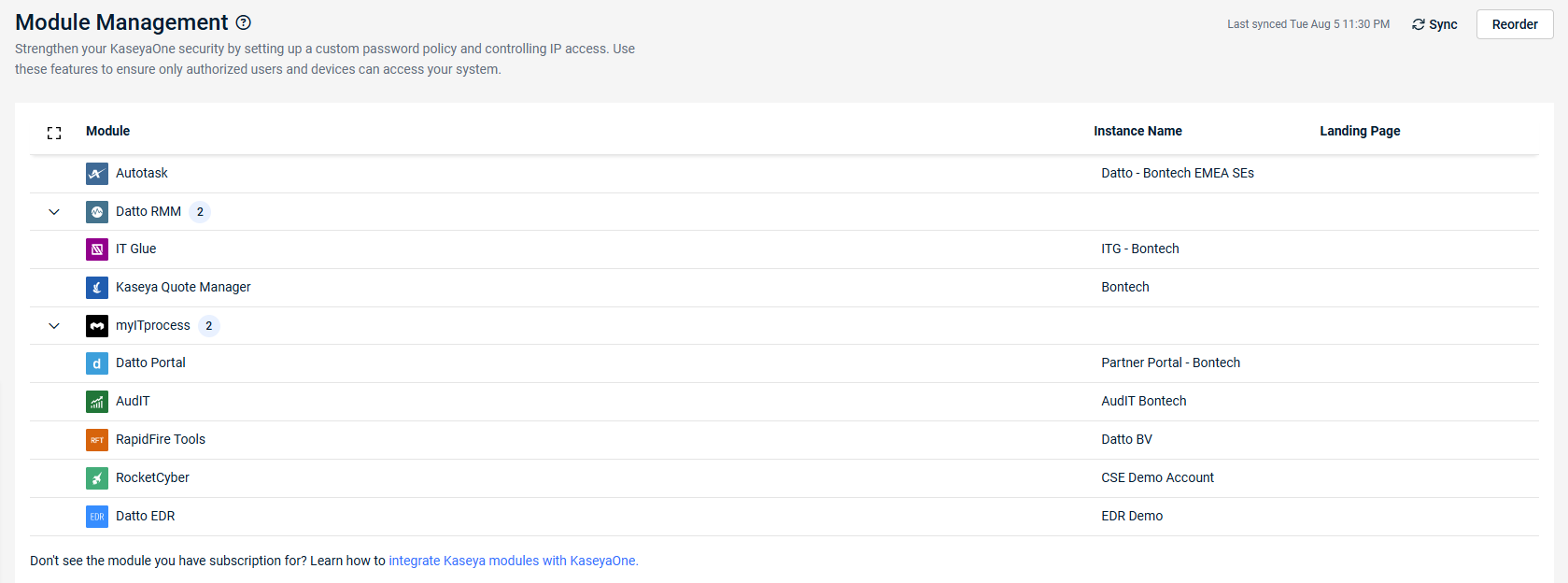1568x583 pixels.
Task: Select the Kaseya Quote Manager name
Action: (183, 287)
